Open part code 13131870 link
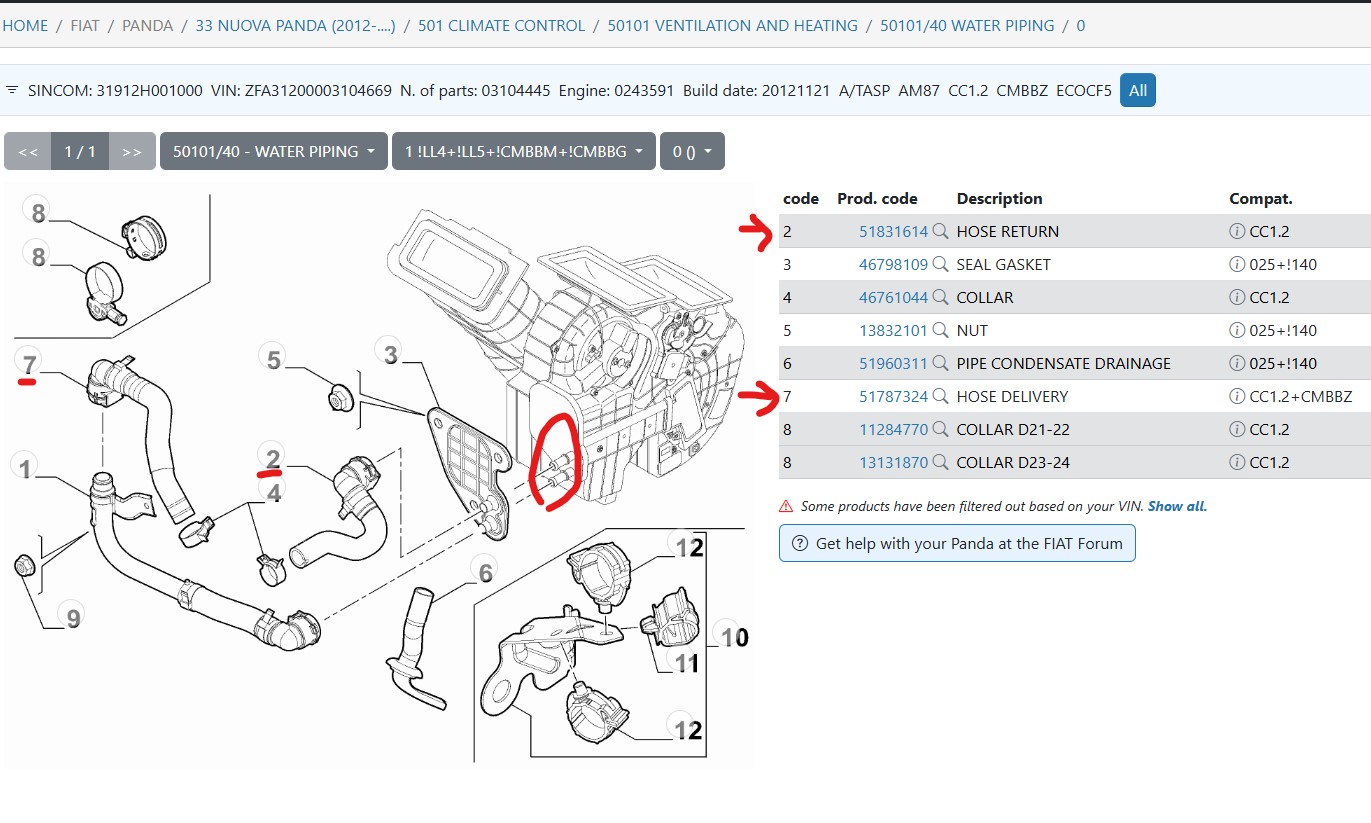Viewport: 1371px width, 823px height. (894, 462)
